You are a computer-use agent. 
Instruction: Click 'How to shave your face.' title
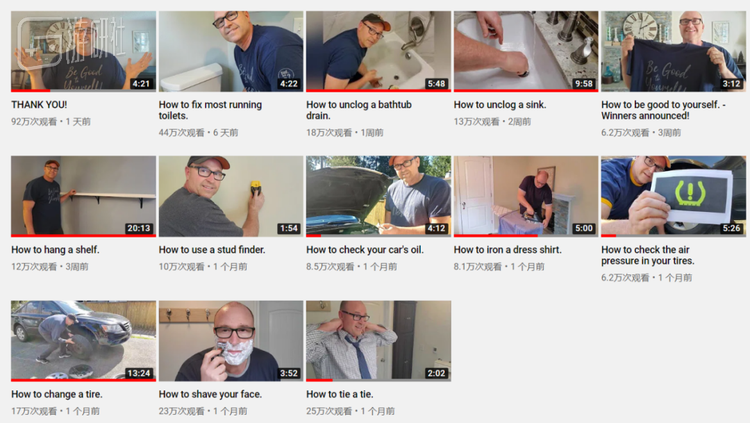(210, 394)
